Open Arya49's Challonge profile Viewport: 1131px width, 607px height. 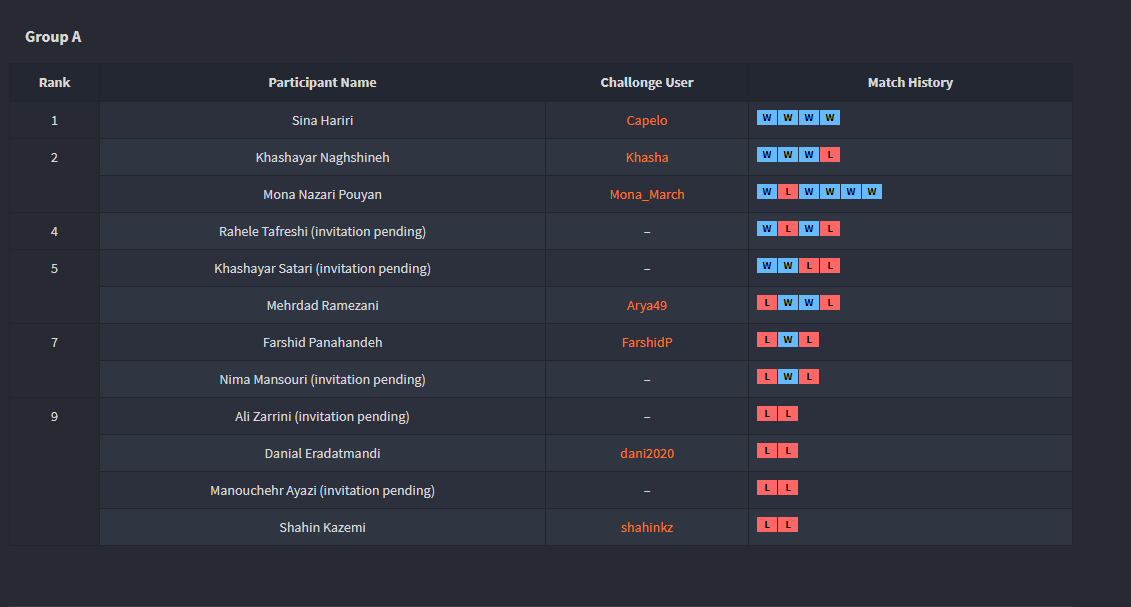646,306
